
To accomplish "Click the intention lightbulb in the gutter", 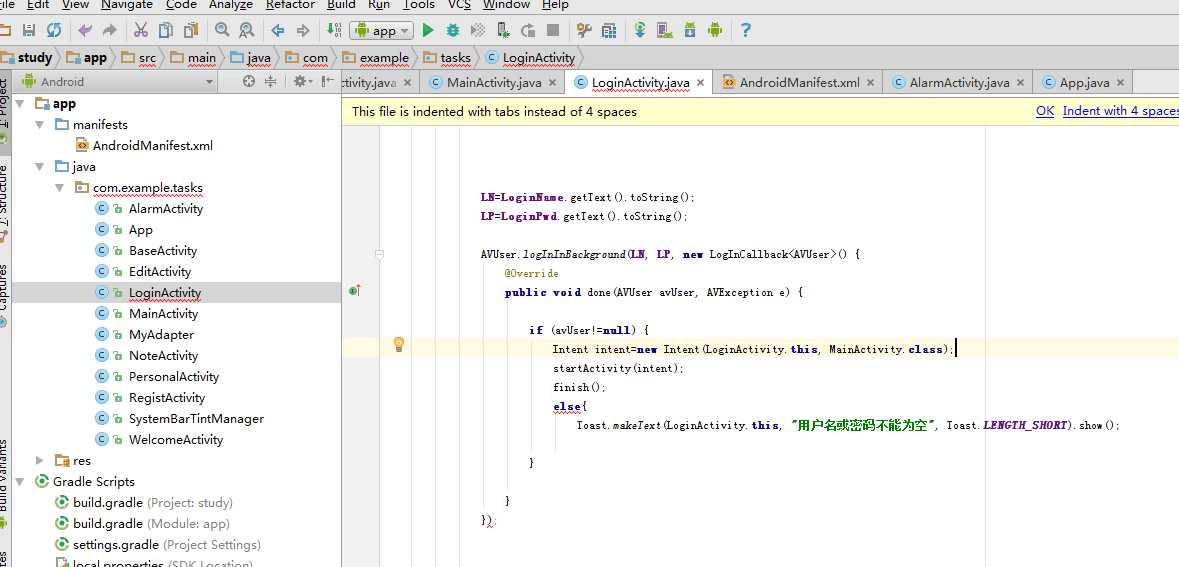I will point(399,344).
